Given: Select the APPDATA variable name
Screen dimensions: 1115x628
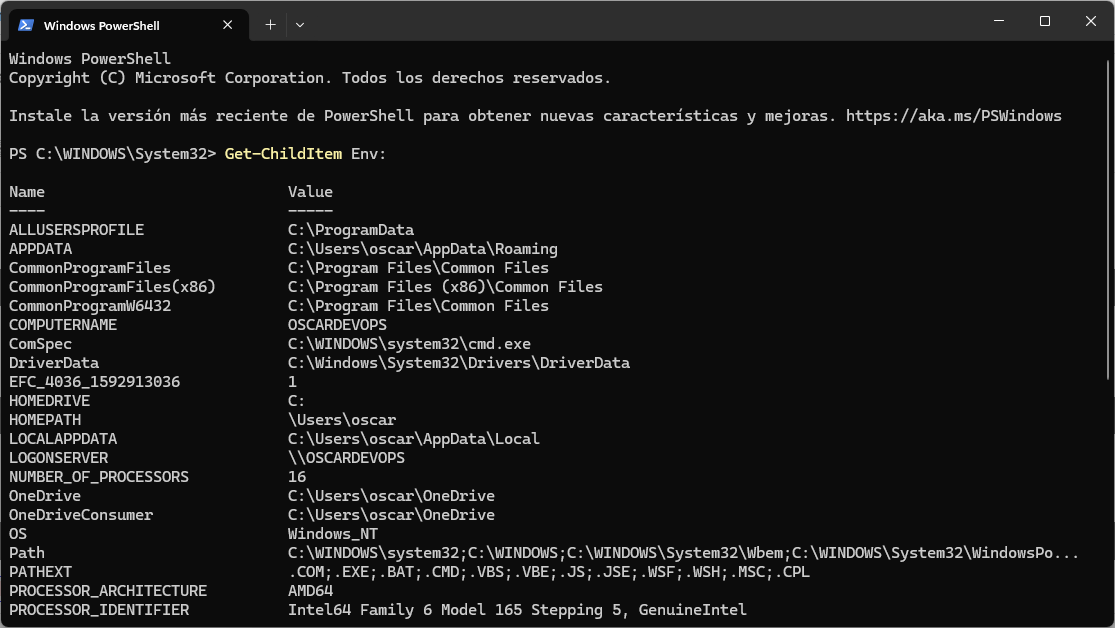Looking at the screenshot, I should coord(41,249).
